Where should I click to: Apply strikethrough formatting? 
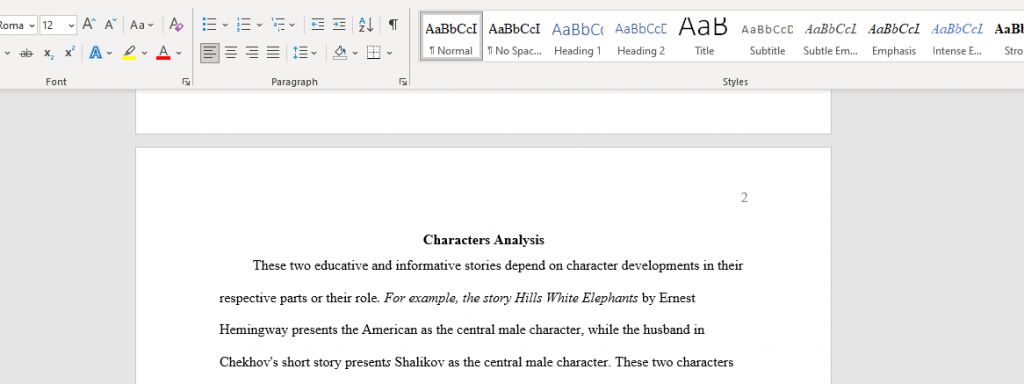26,53
